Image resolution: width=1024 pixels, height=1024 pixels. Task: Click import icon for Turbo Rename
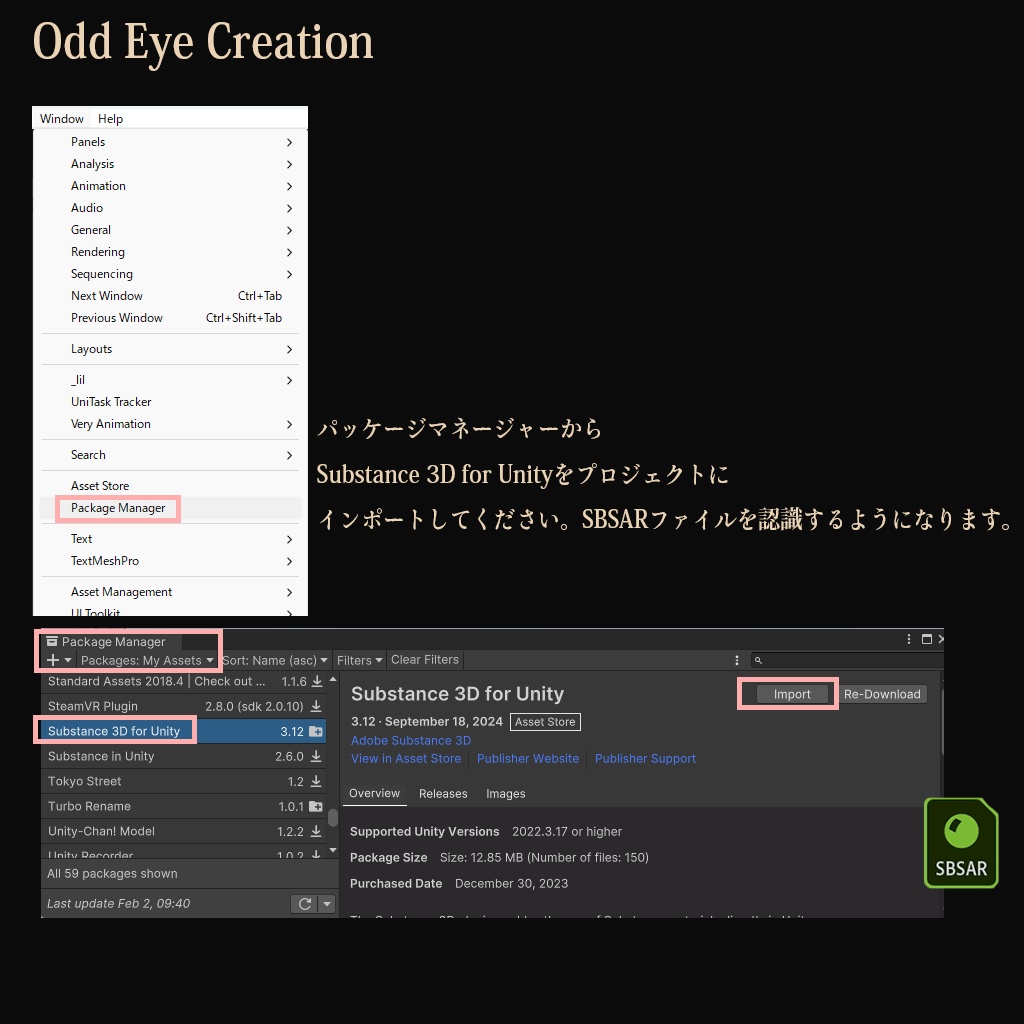point(315,807)
